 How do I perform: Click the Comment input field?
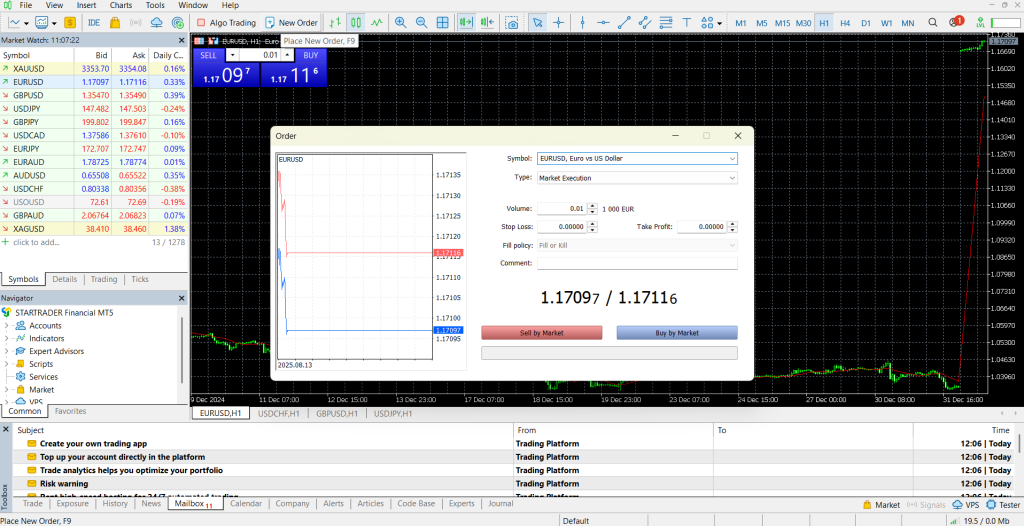point(637,263)
